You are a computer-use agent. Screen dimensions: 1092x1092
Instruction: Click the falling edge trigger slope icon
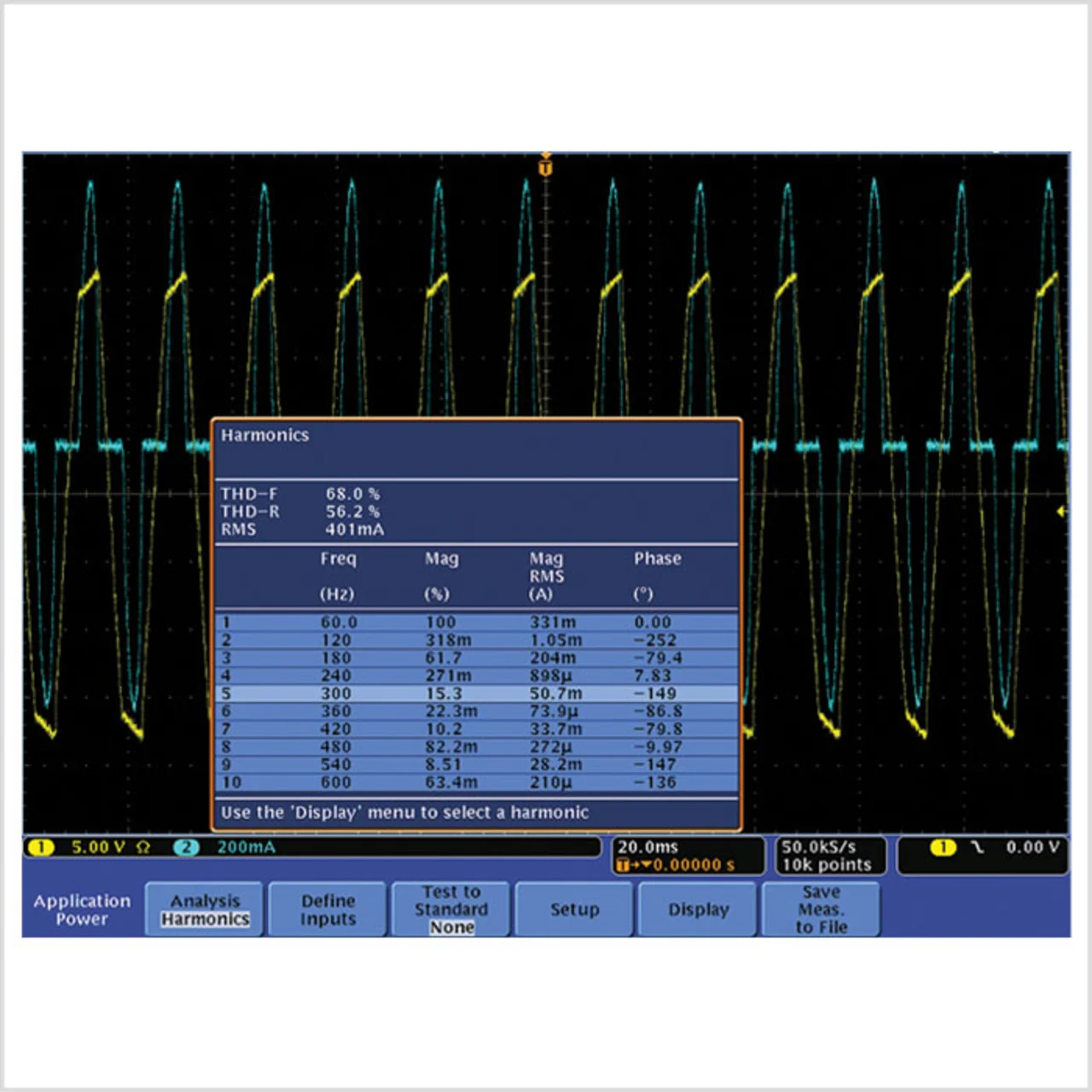(x=978, y=847)
